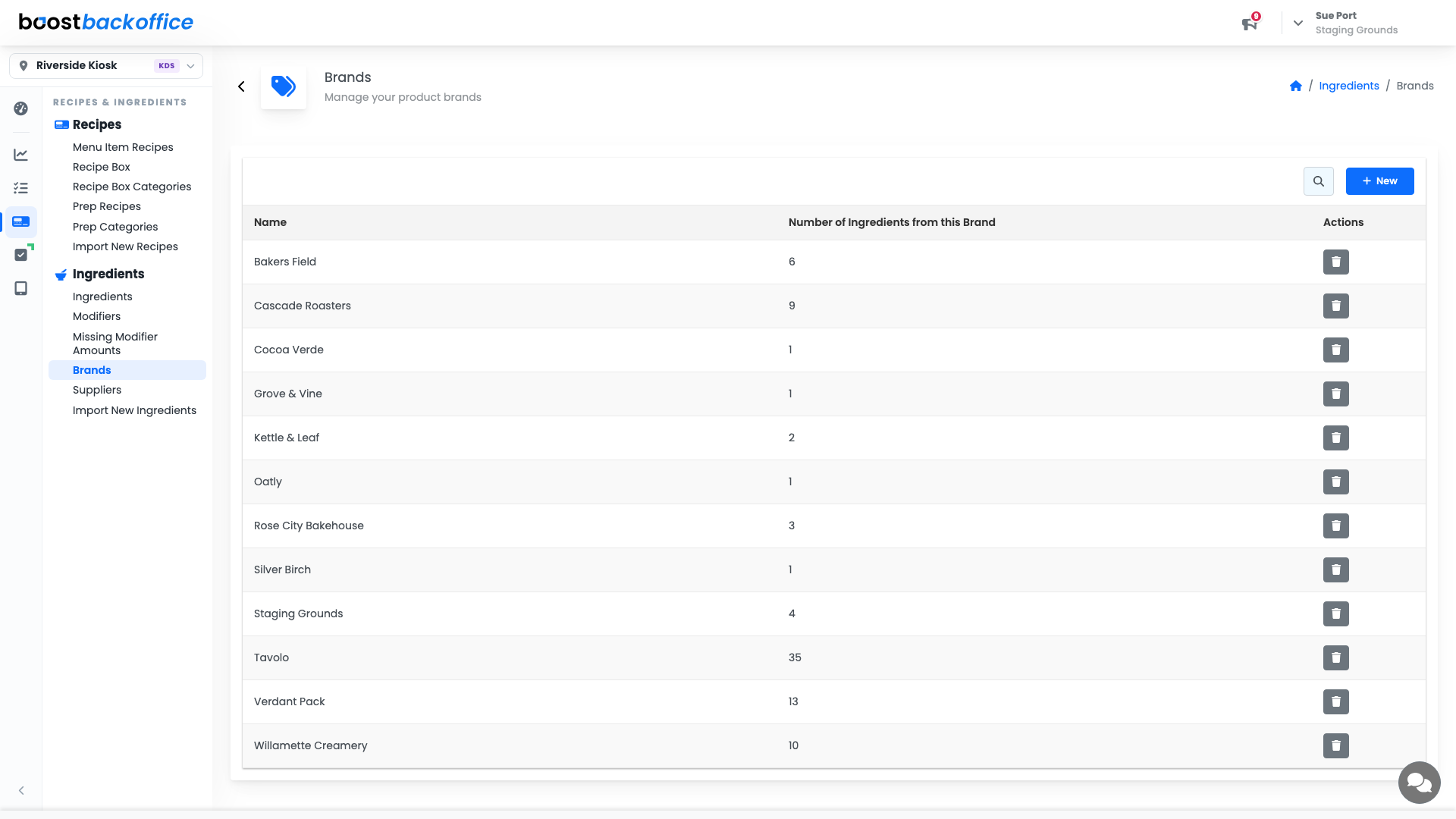Click the ingredient count 35 for Tavolo

[x=795, y=657]
